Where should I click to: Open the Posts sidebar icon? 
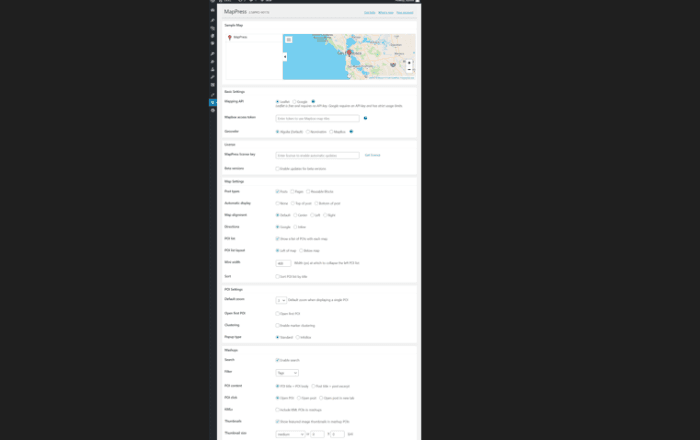212,20
